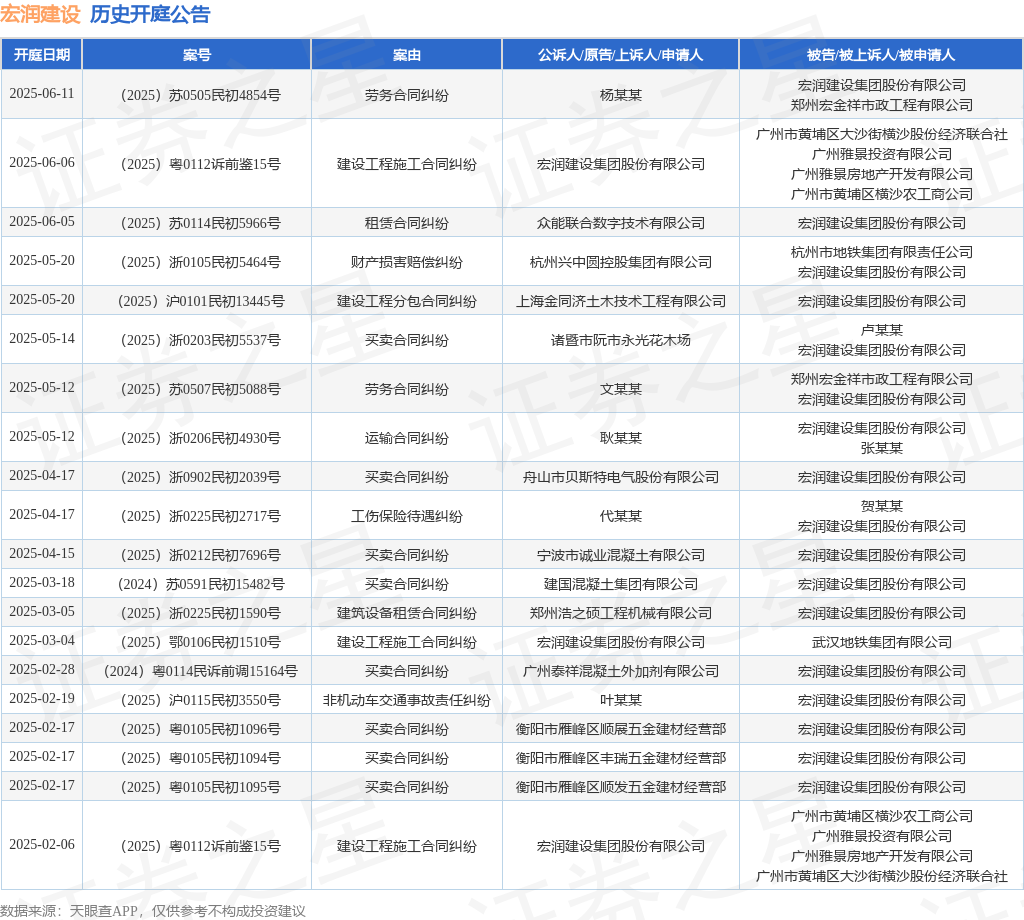1024x920 pixels.
Task: Click 广州雅景投资有限公司 in 2025-02-06 row
Action: (x=881, y=836)
